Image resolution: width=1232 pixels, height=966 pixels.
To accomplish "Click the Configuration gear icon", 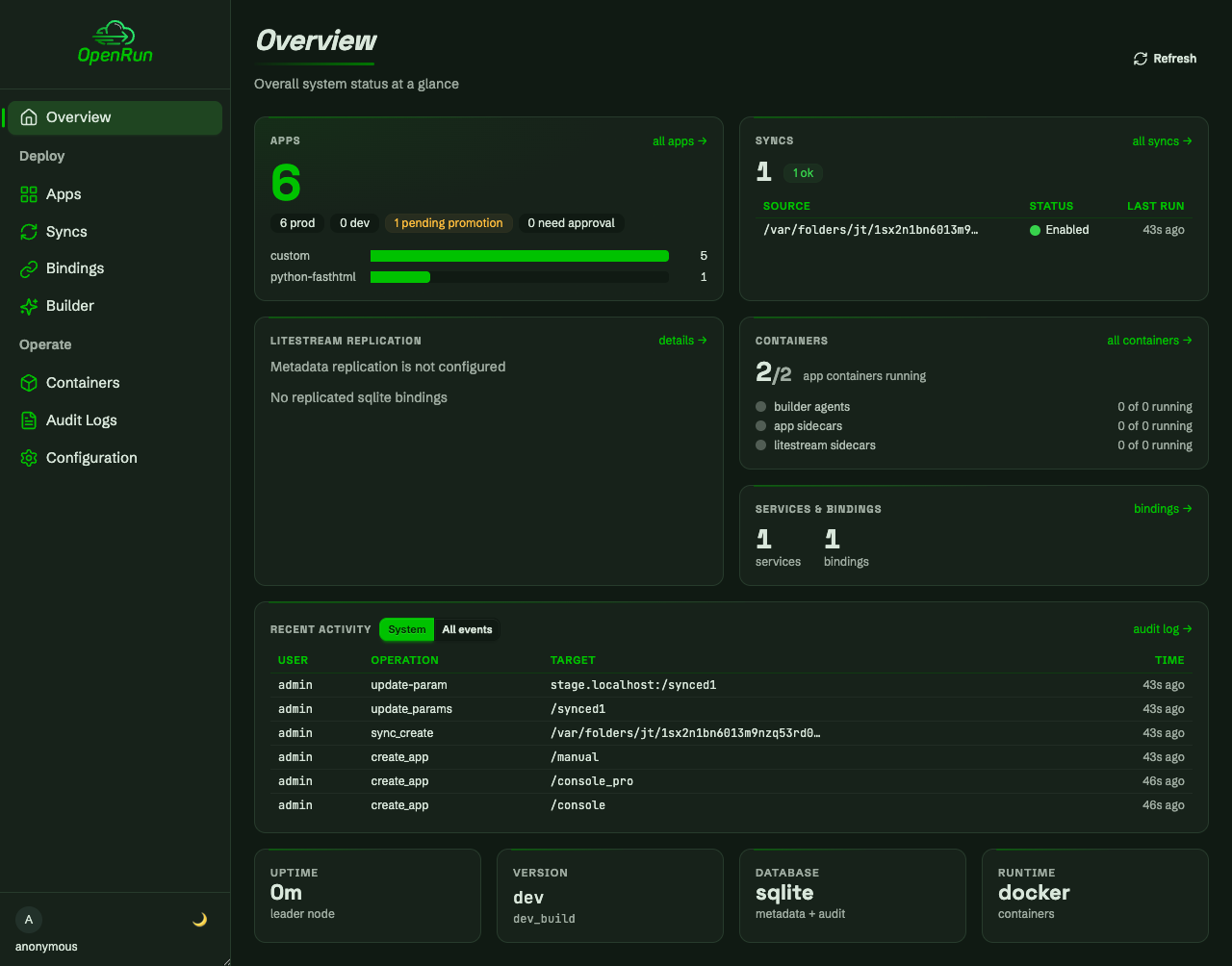I will click(x=29, y=458).
